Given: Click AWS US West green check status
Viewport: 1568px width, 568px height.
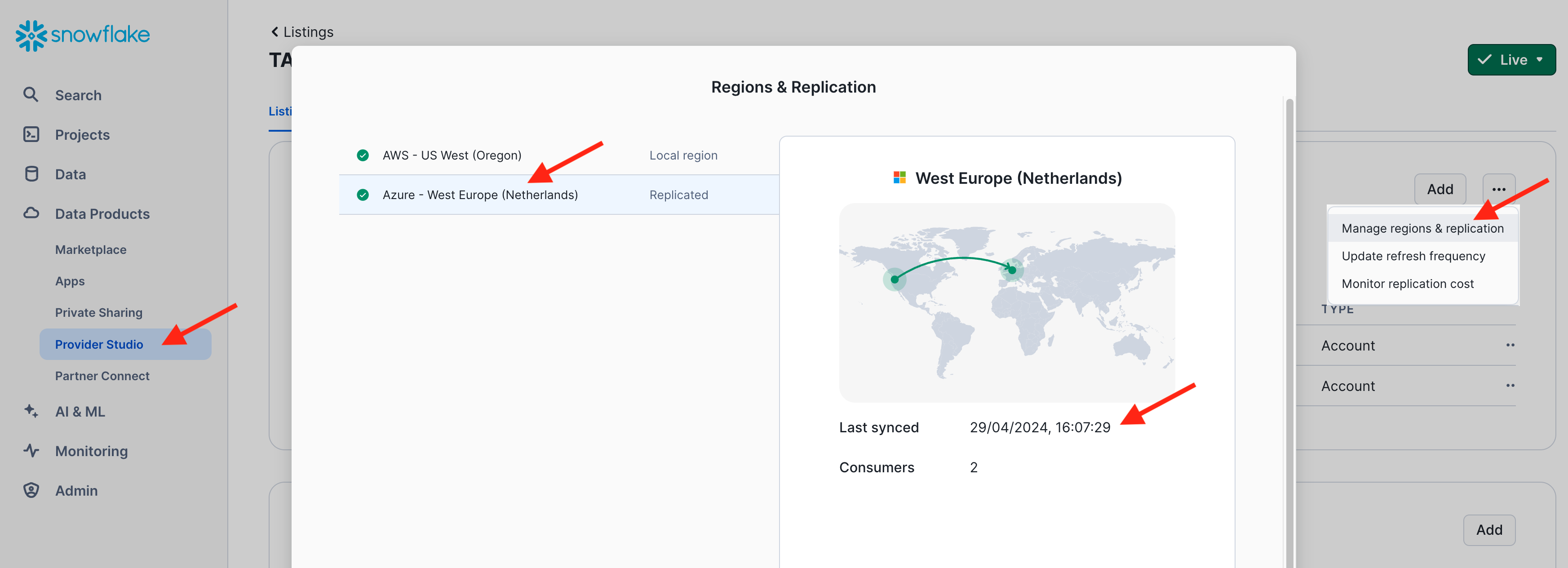Looking at the screenshot, I should point(363,155).
